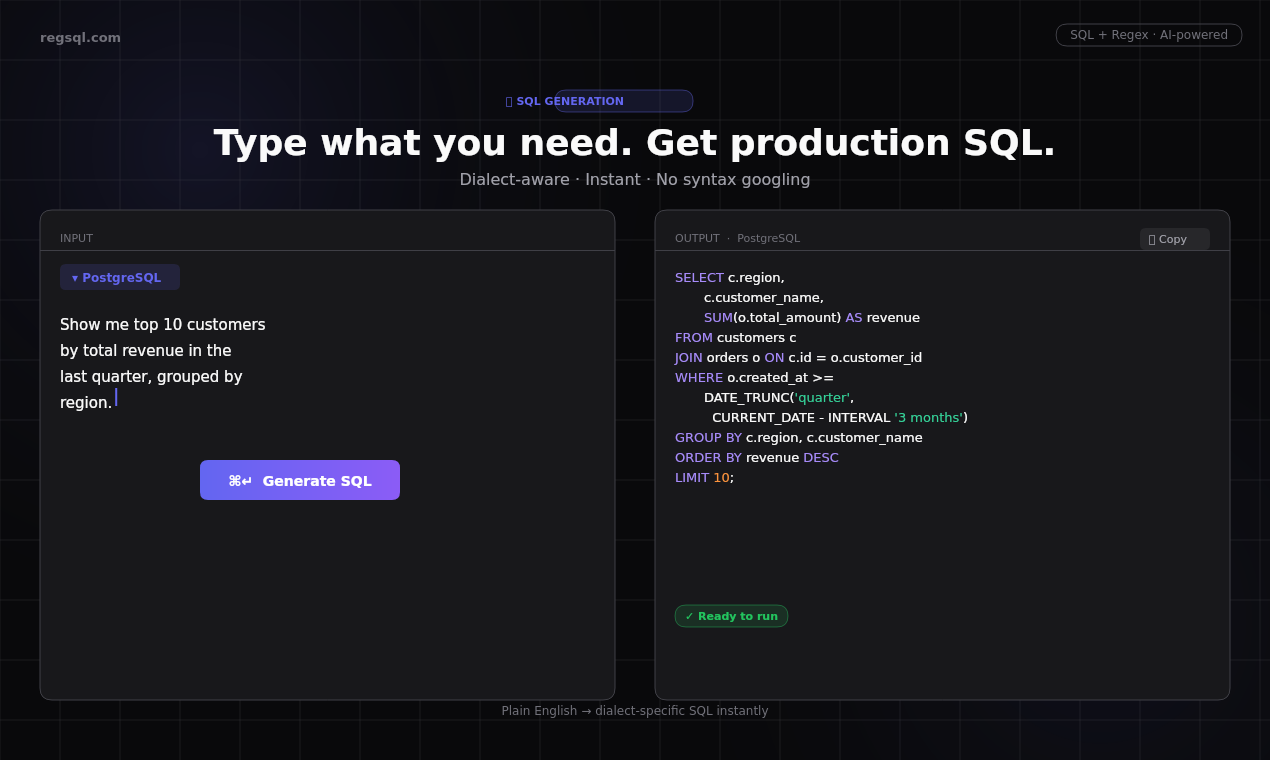The image size is (1270, 760).
Task: Click the OUTPUT · PostgreSQL panel label
Action: pos(737,239)
